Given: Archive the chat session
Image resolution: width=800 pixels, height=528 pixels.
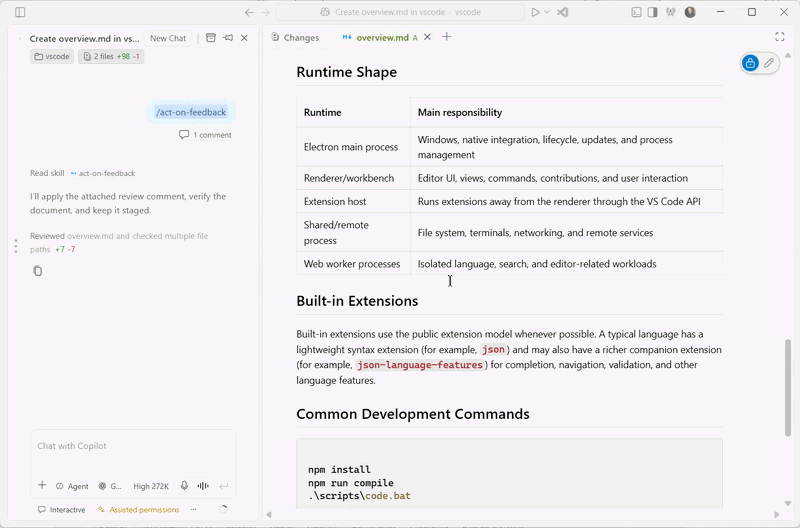Looking at the screenshot, I should [x=211, y=38].
